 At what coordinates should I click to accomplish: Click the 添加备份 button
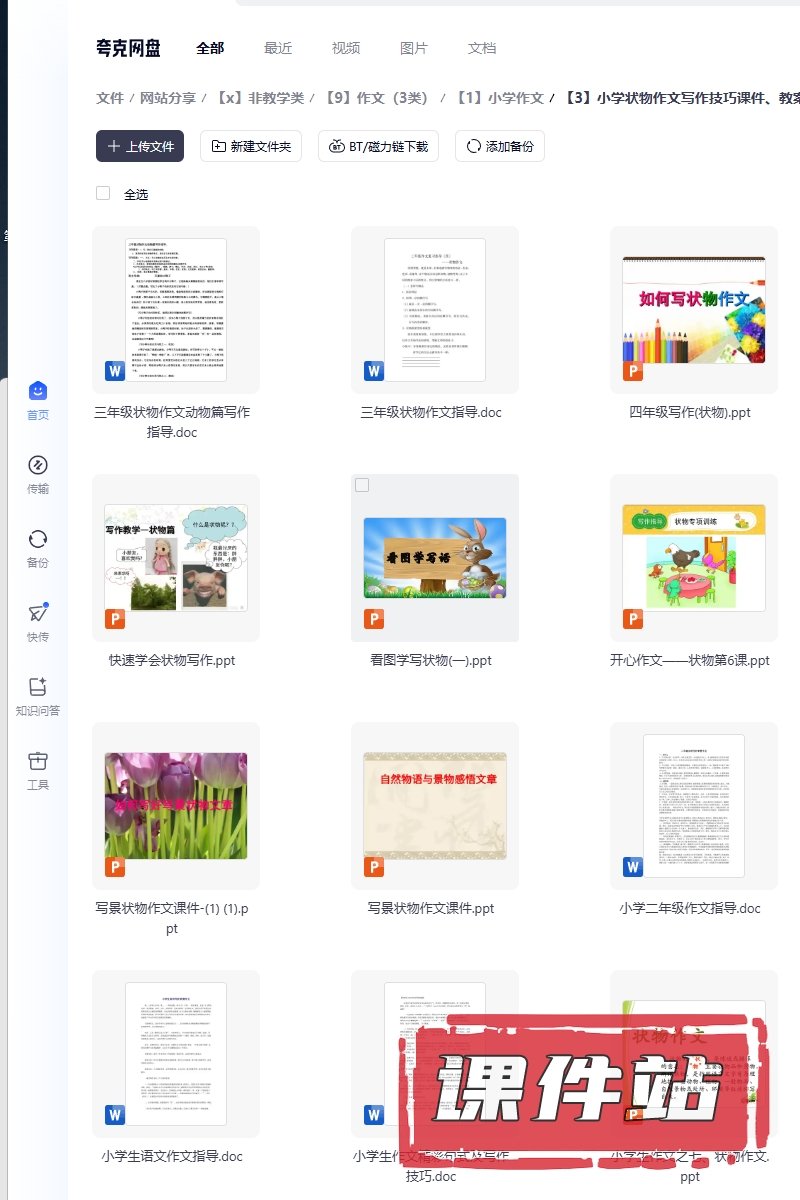[x=499, y=146]
